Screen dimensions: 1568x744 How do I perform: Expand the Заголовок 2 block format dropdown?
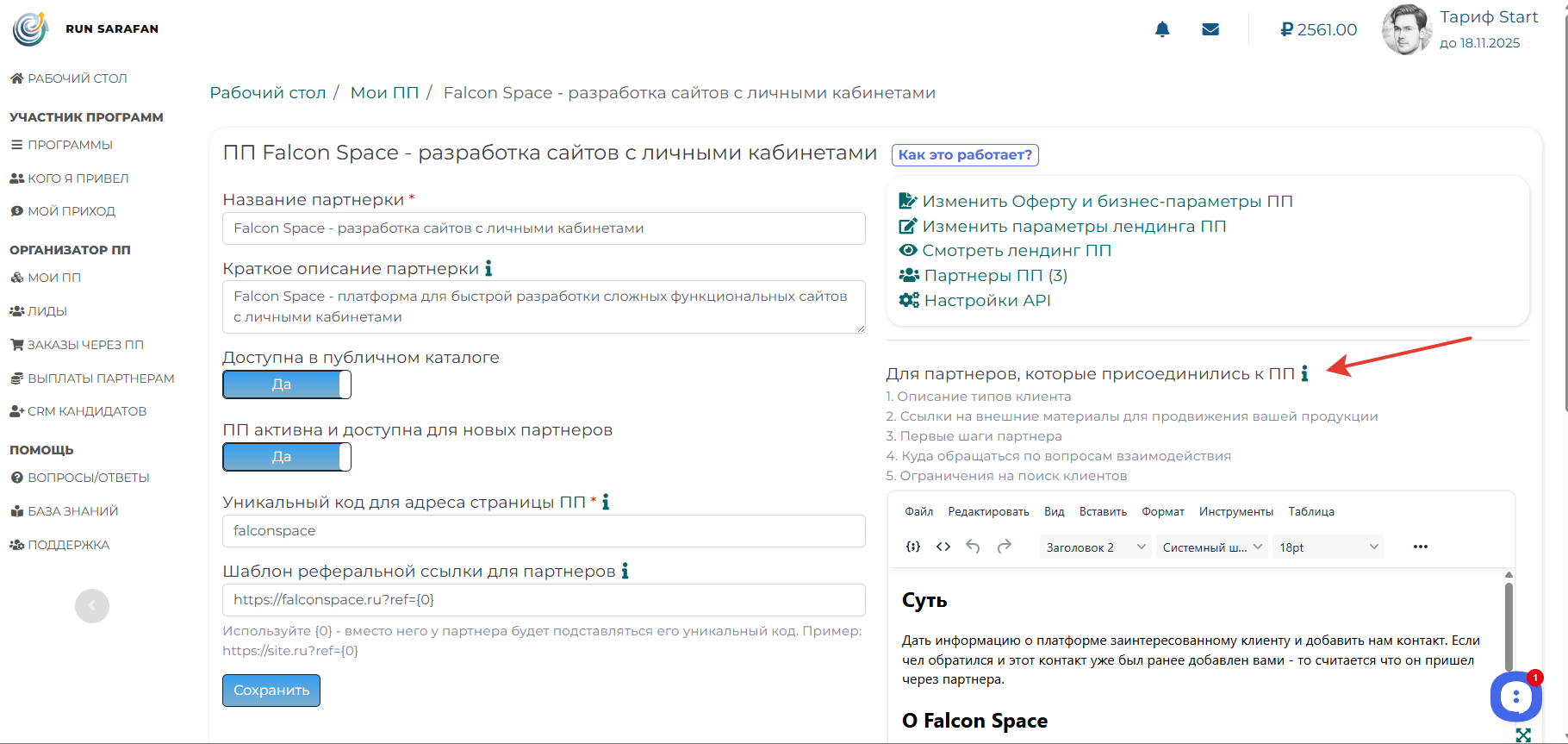click(x=1095, y=547)
